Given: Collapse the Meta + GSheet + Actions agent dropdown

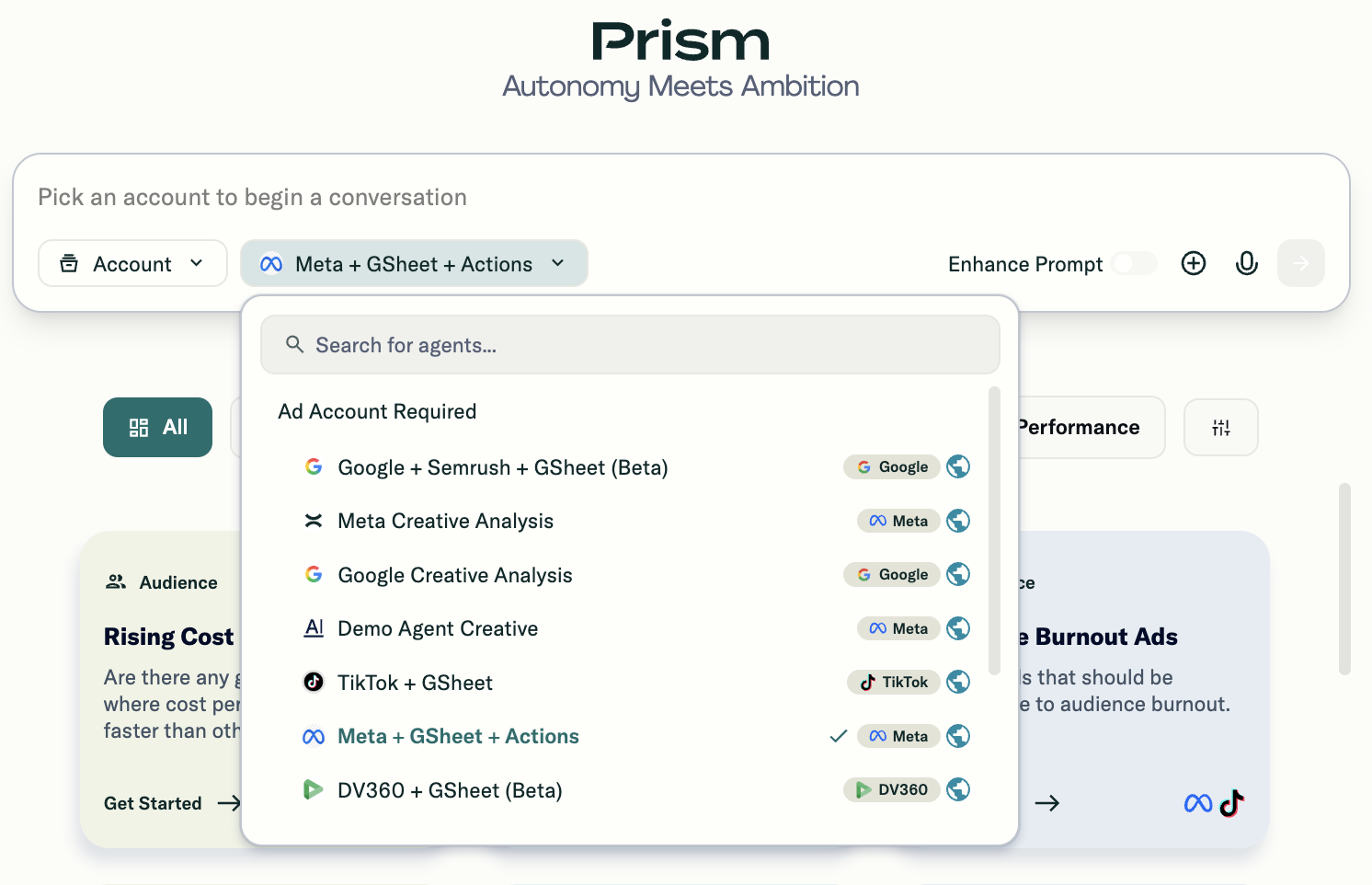Looking at the screenshot, I should tap(414, 264).
